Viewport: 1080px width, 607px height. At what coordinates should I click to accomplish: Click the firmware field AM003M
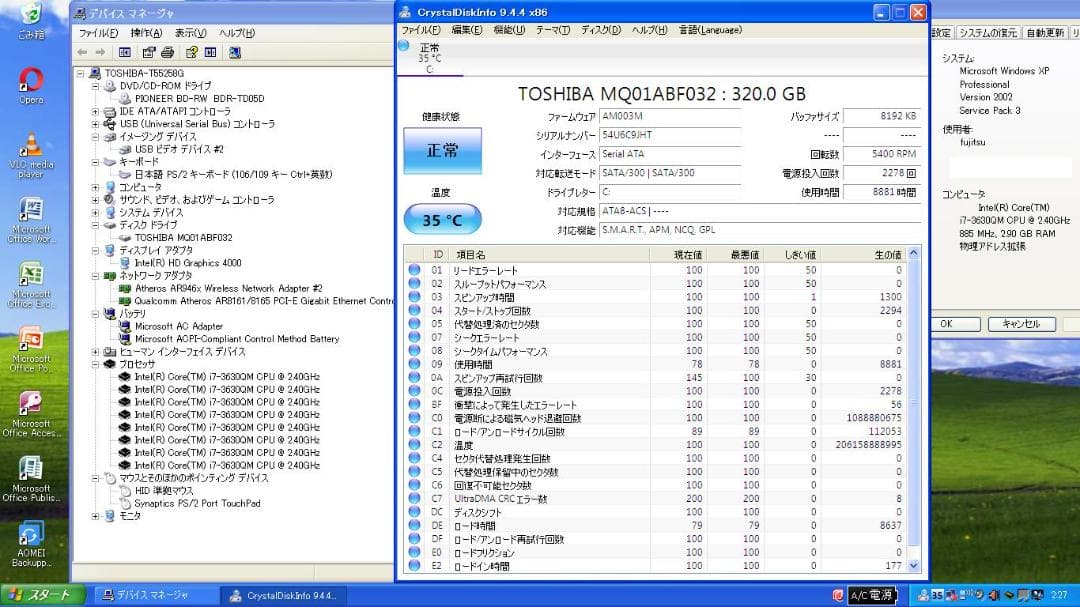[x=669, y=116]
